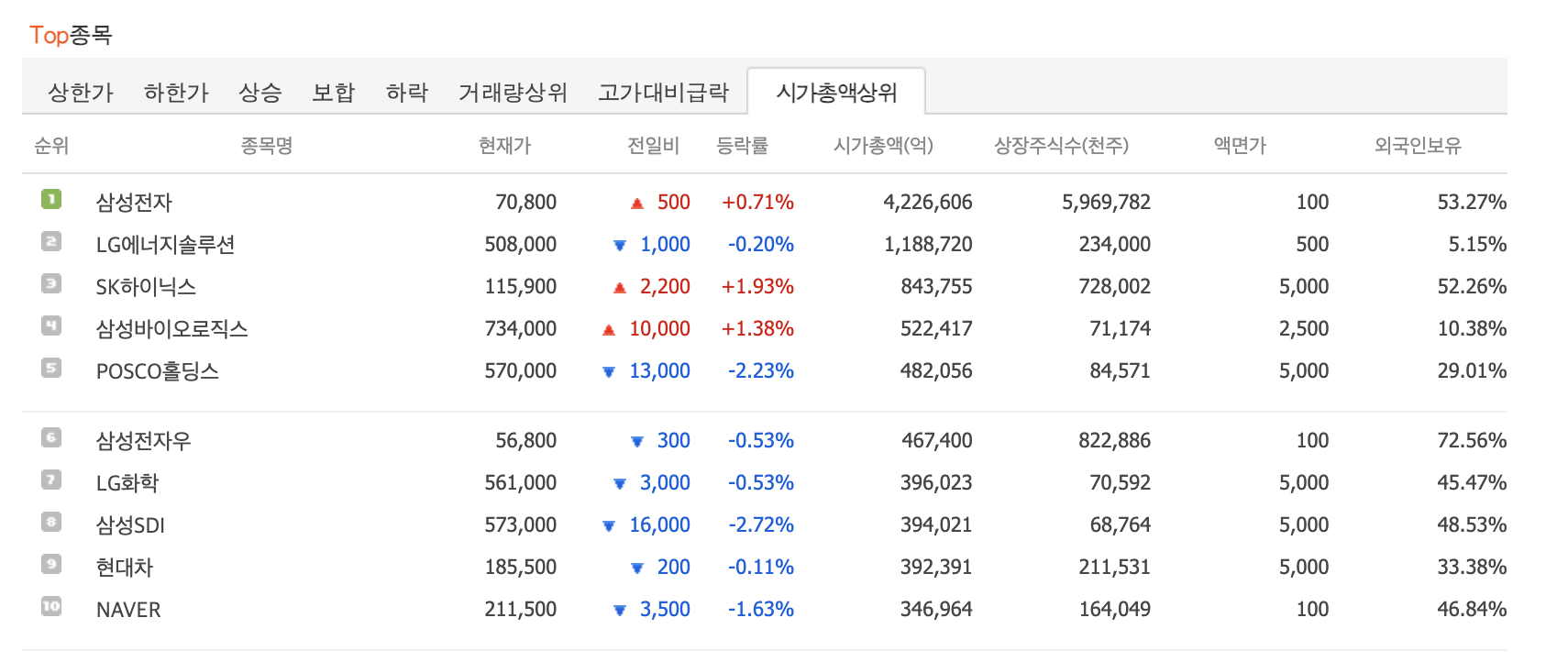Click red up arrow in 삼성바이오로직스 row
The image size is (1568, 662).
coord(609,330)
